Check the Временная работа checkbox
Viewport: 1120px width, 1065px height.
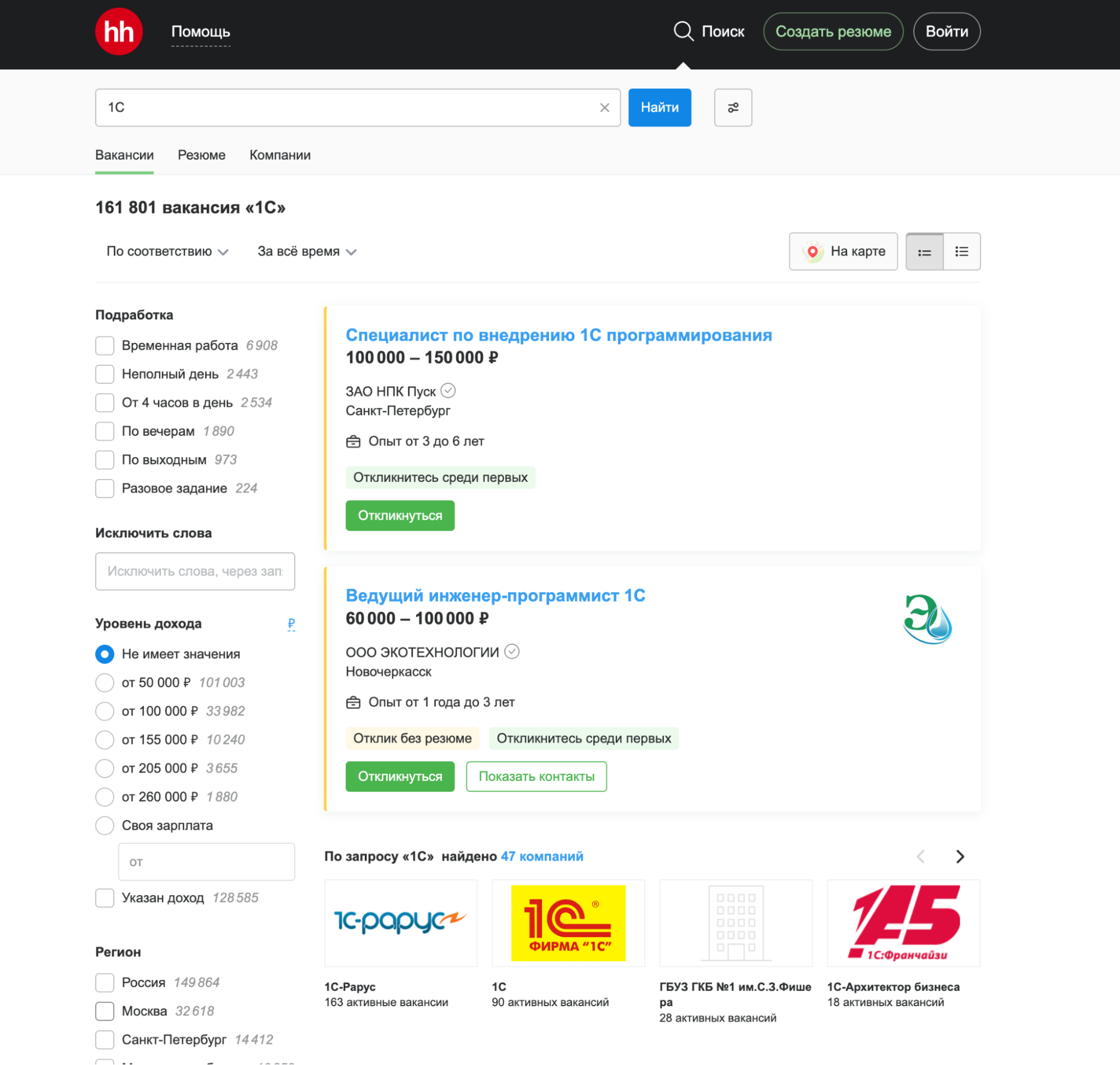105,346
